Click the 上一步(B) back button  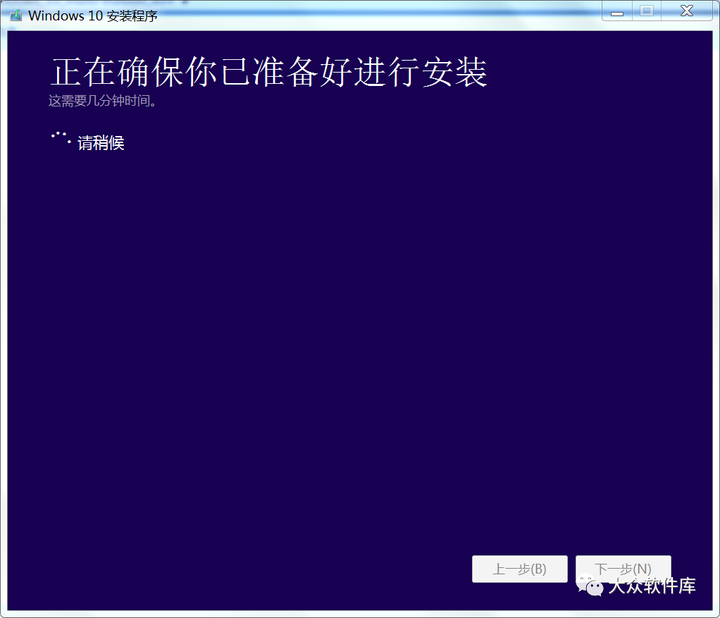(519, 569)
